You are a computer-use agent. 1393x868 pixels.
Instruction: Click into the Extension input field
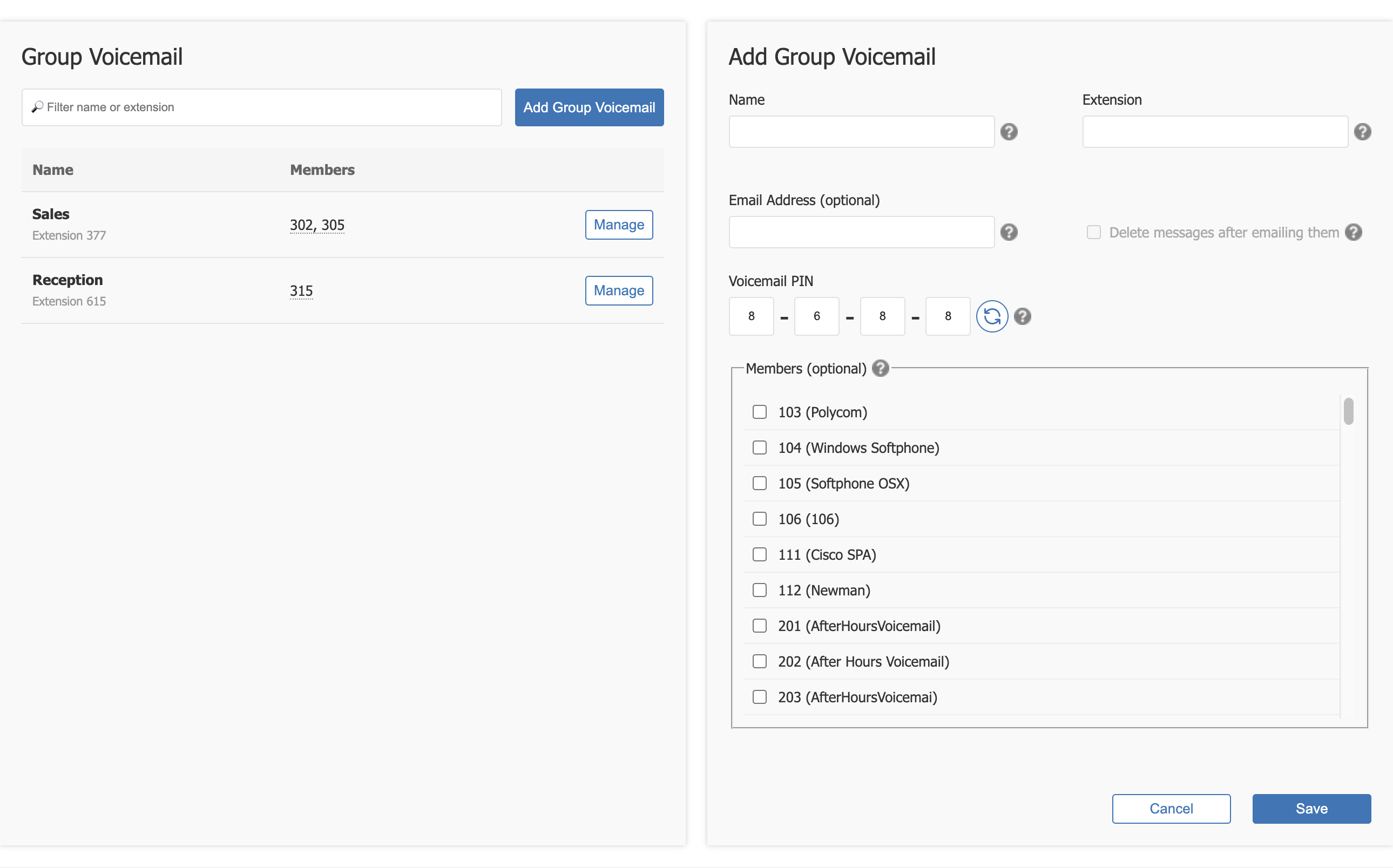[x=1215, y=132]
